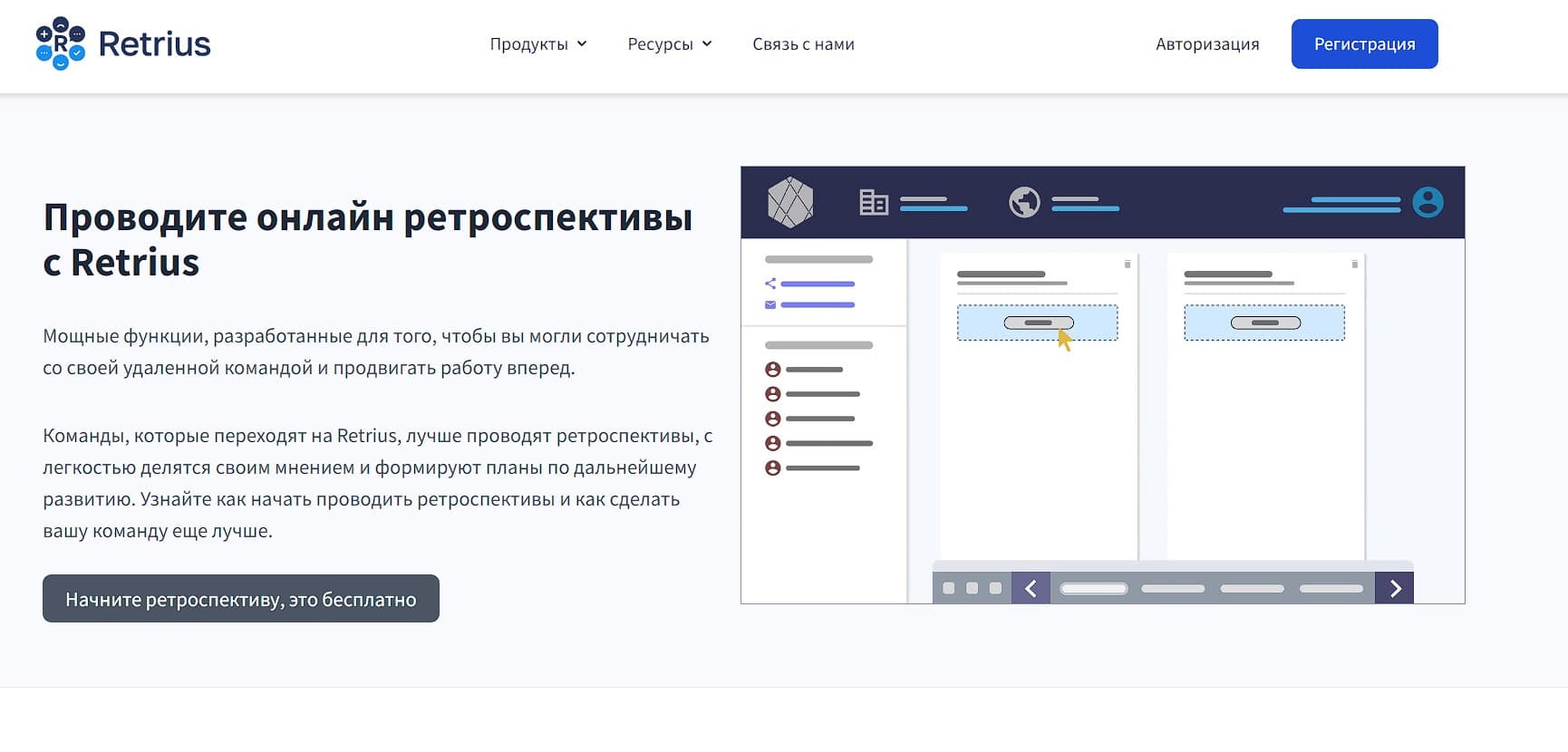The width and height of the screenshot is (1568, 752).
Task: Click the left arrow in illustration footer
Action: pos(1031,588)
